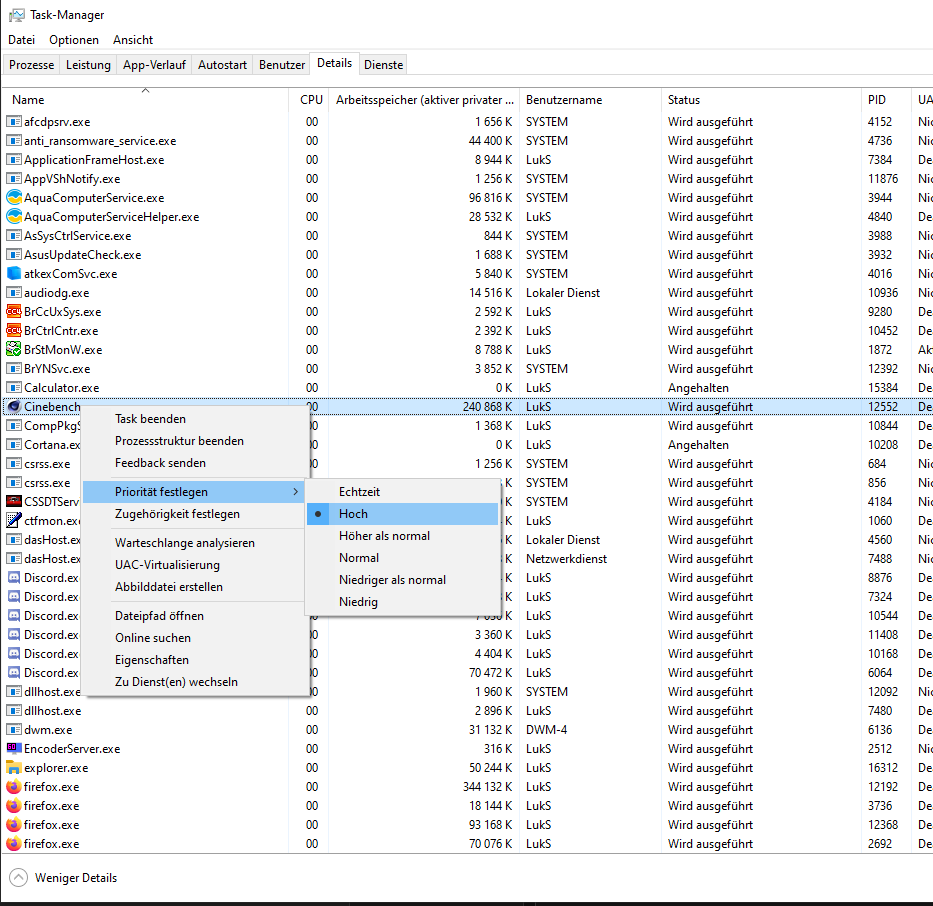Click the AquaComputerService.exe process icon
933x906 pixels.
[x=14, y=197]
